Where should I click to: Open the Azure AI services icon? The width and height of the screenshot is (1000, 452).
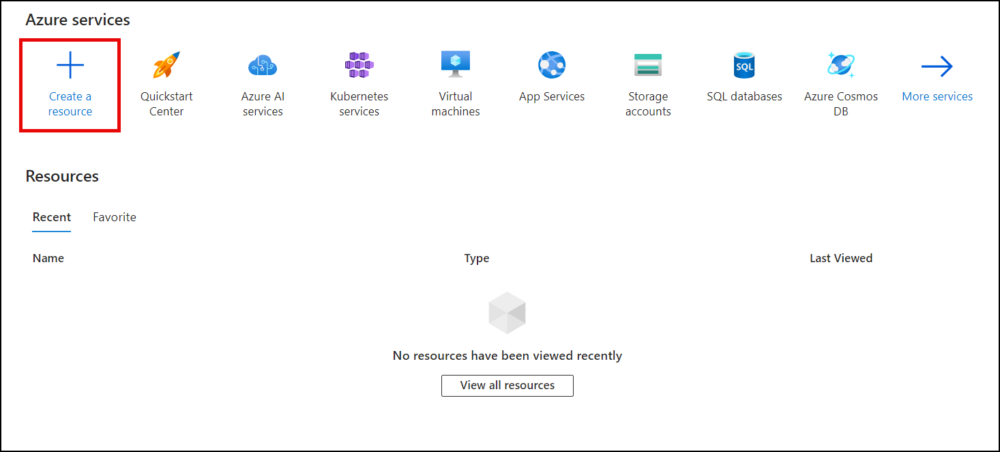pos(262,66)
